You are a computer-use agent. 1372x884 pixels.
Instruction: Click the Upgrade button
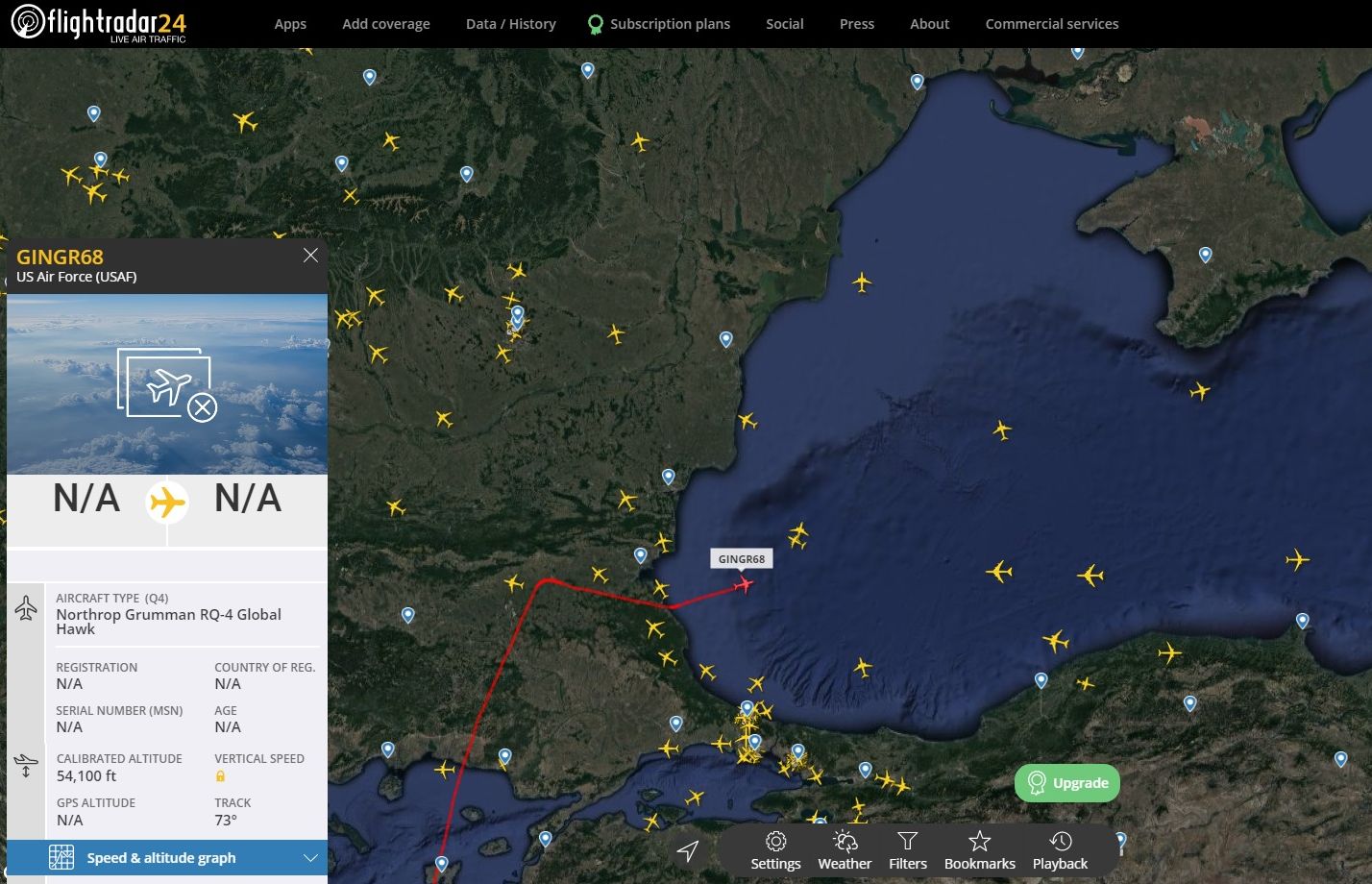pos(1067,783)
